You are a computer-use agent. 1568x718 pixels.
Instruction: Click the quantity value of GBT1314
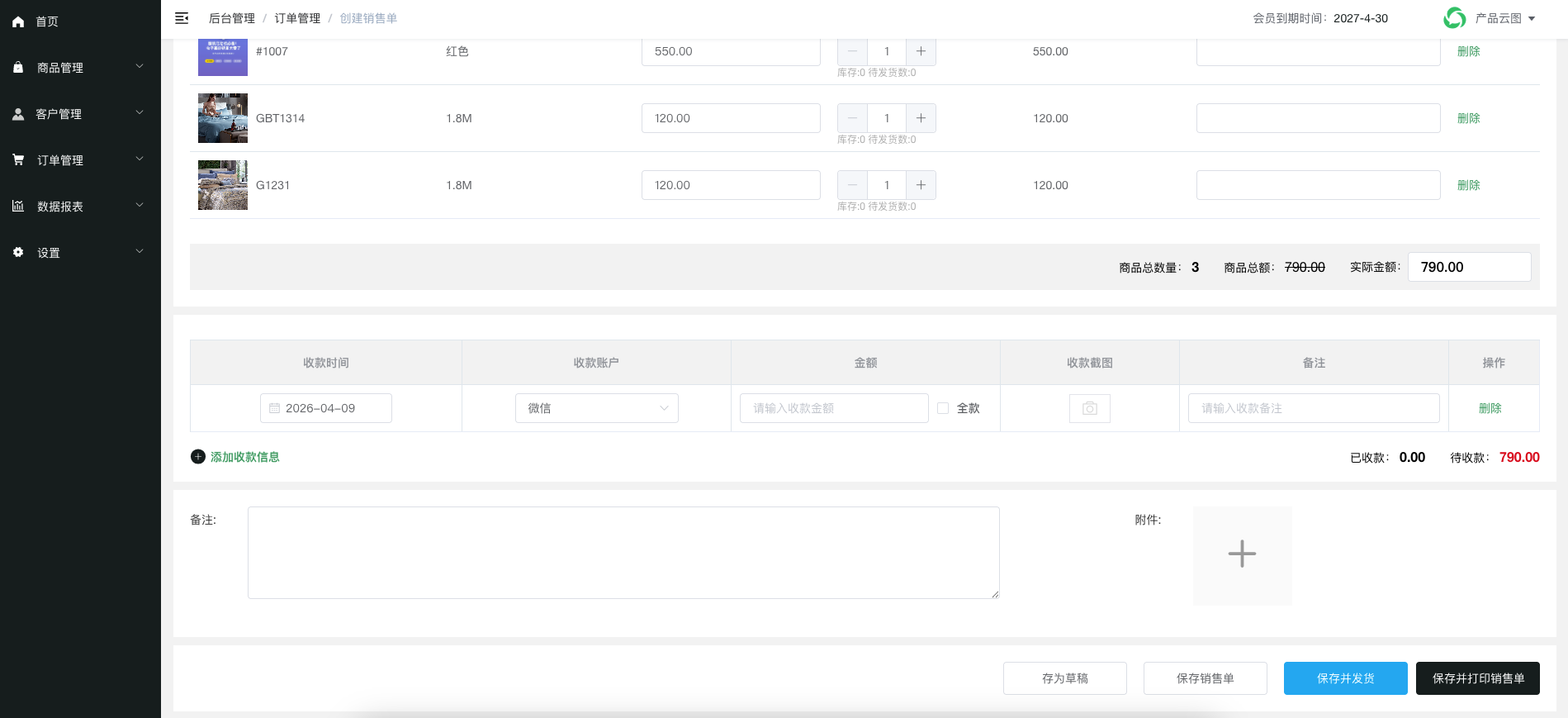(887, 118)
